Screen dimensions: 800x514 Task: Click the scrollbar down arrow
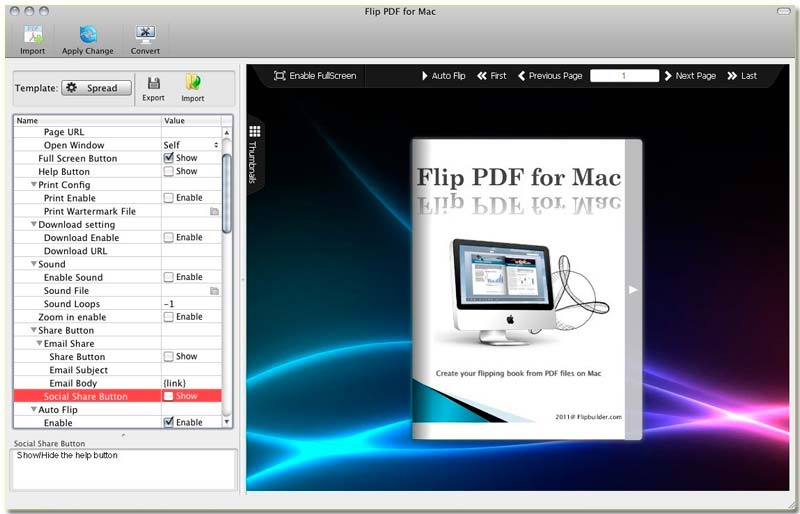click(x=227, y=422)
